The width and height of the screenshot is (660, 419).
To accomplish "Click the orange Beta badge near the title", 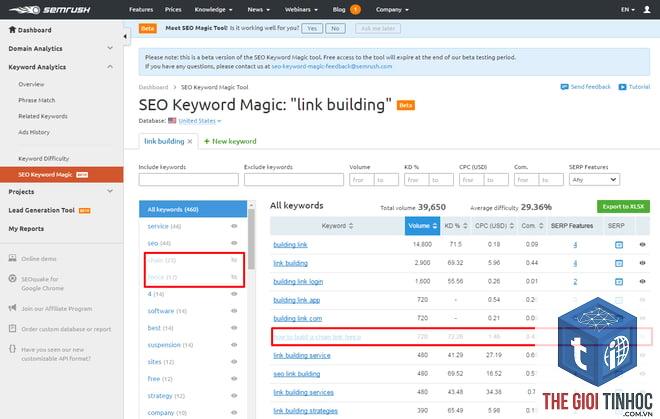I will (406, 105).
